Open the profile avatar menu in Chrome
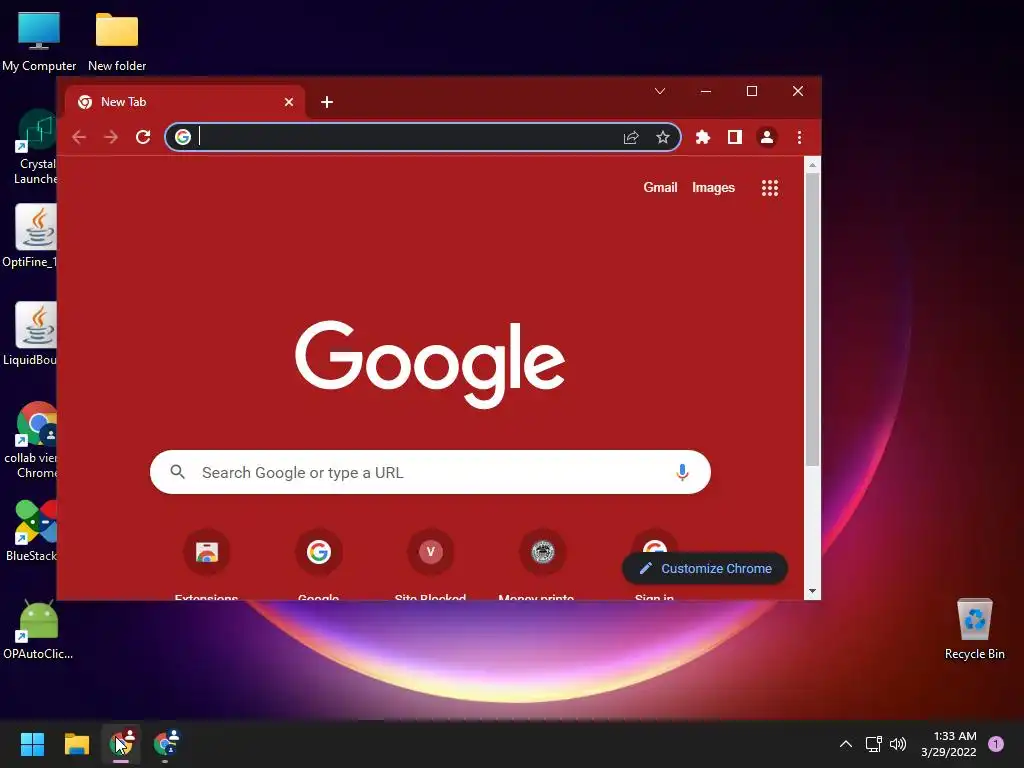Viewport: 1024px width, 768px height. [767, 137]
